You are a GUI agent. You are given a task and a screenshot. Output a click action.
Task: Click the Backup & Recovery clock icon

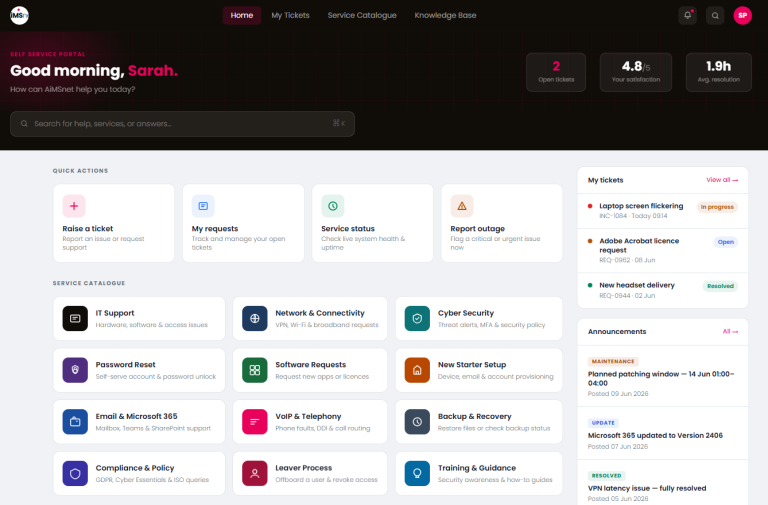(417, 422)
